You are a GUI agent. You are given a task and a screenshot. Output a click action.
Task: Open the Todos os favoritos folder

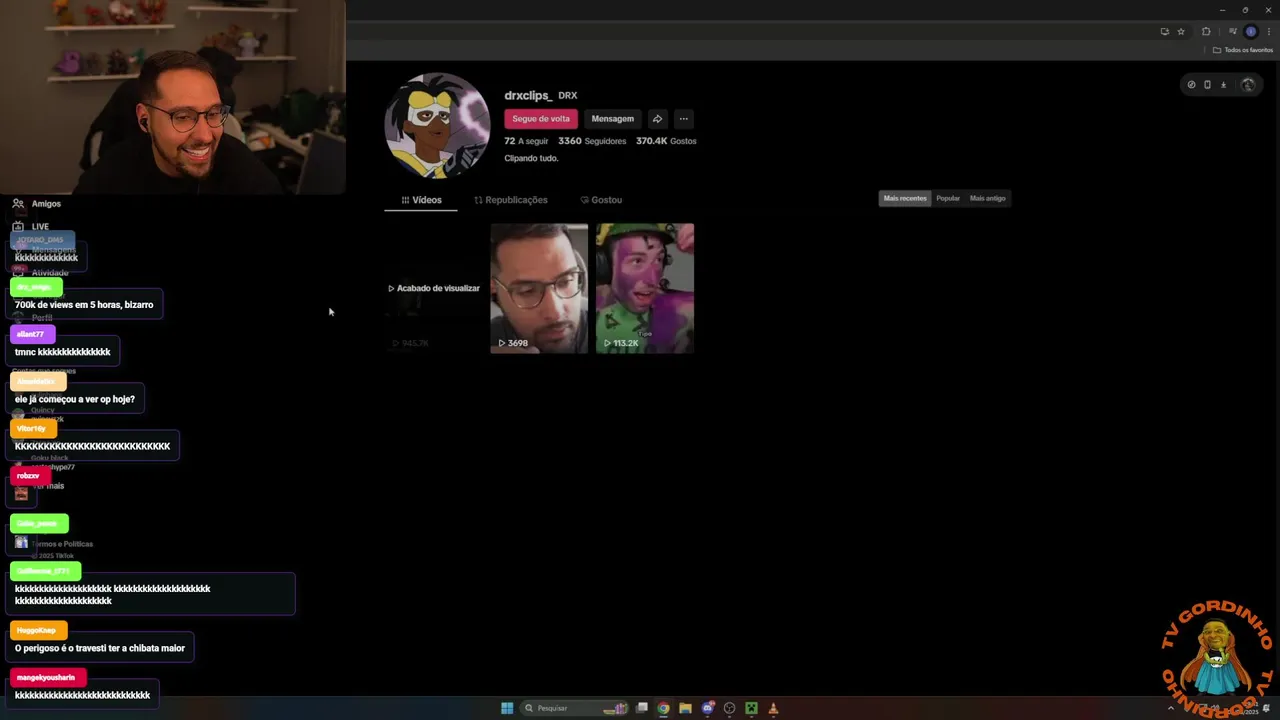[1242, 50]
